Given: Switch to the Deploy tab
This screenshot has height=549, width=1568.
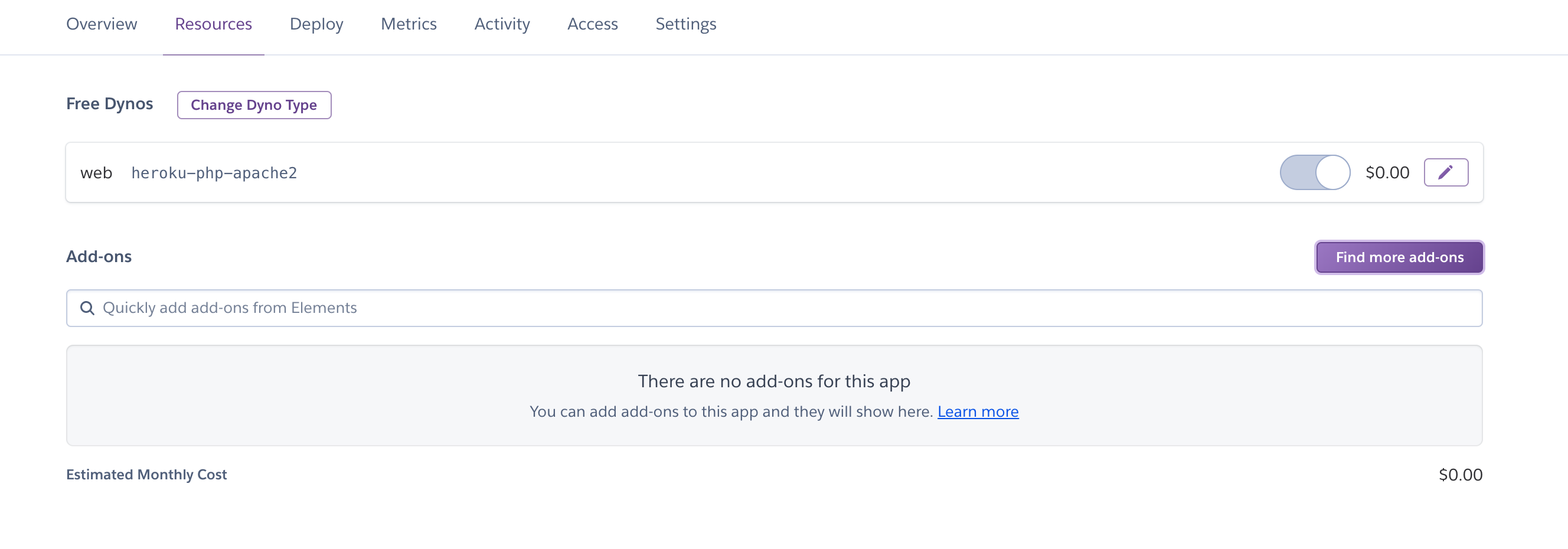Looking at the screenshot, I should 316,24.
